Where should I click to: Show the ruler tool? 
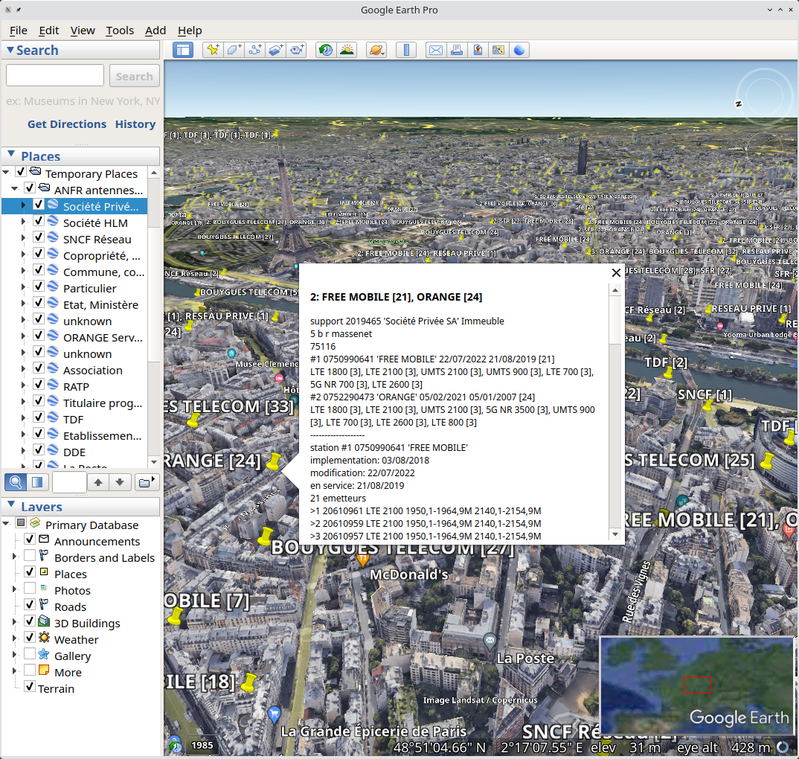point(406,50)
